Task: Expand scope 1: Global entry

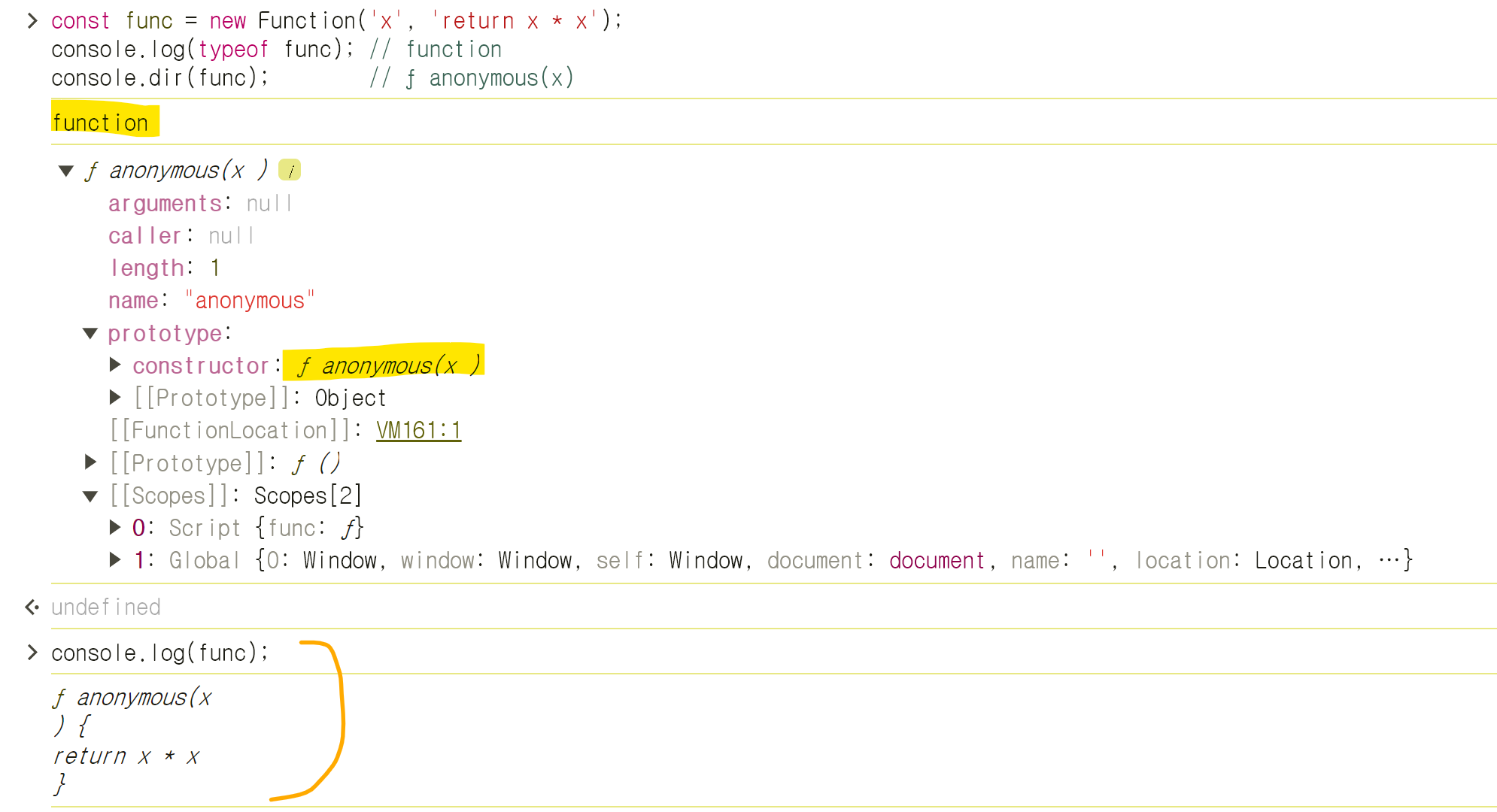Action: point(115,560)
